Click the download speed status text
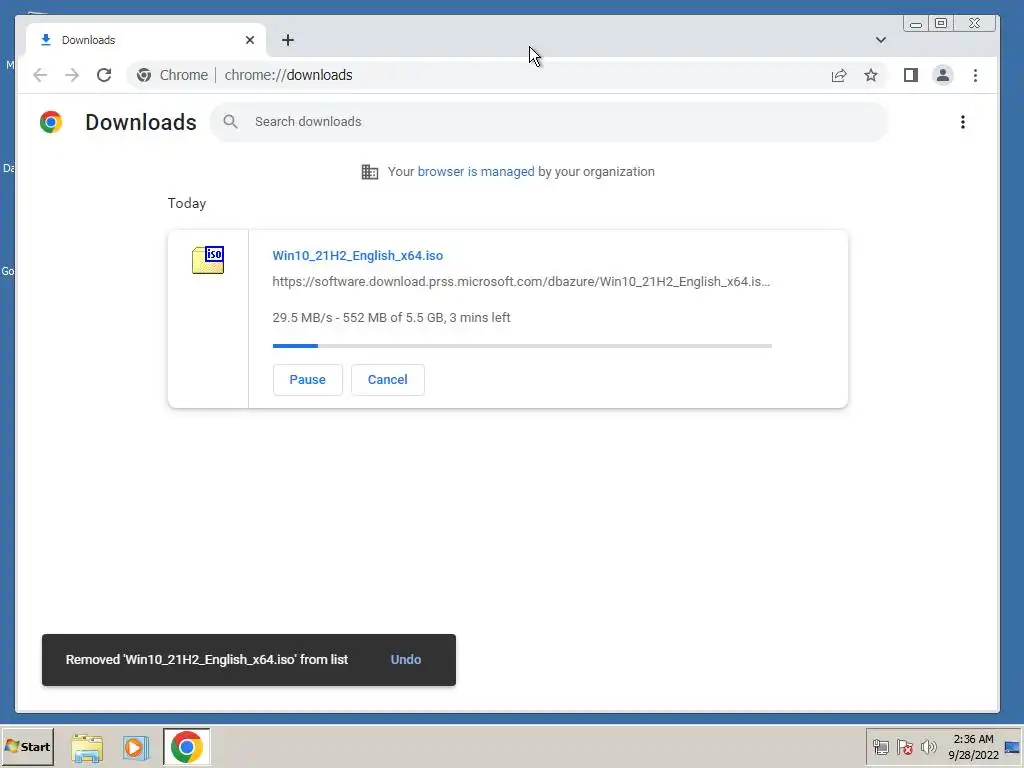Screen dimensions: 1024x768 tap(391, 317)
